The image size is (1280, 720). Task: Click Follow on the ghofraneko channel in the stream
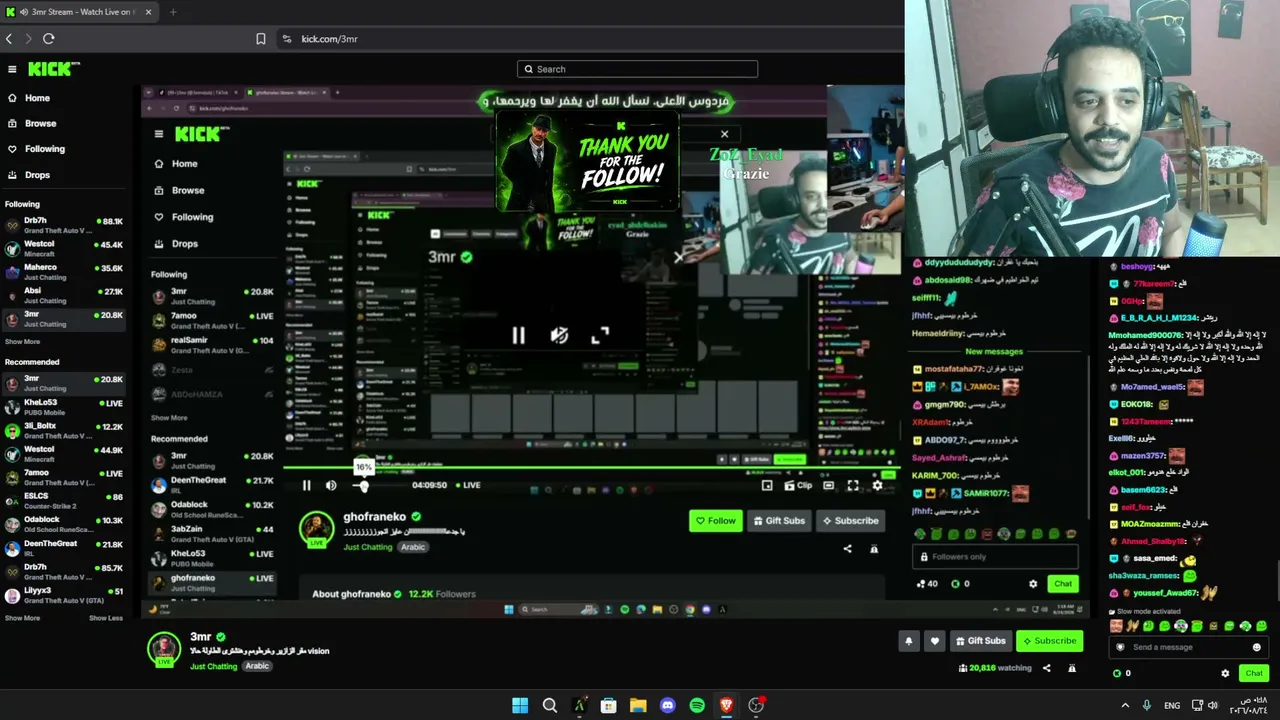click(x=716, y=521)
